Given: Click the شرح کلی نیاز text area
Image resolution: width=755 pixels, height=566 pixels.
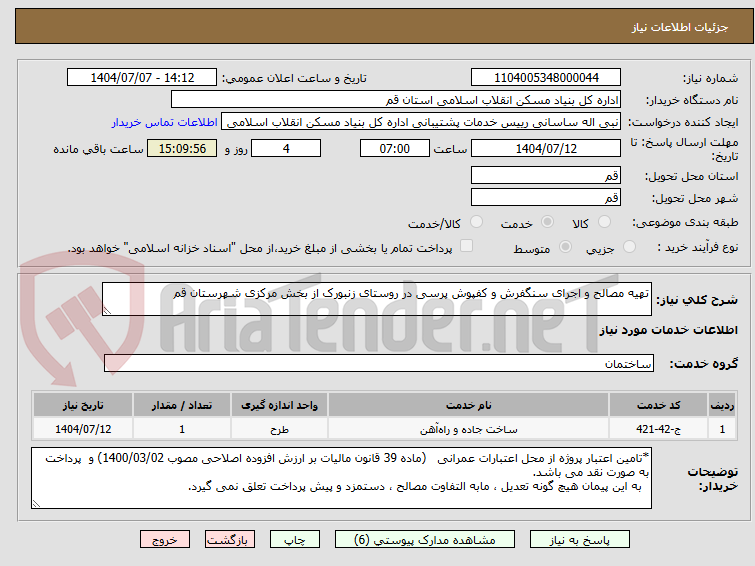Looking at the screenshot, I should click(377, 299).
